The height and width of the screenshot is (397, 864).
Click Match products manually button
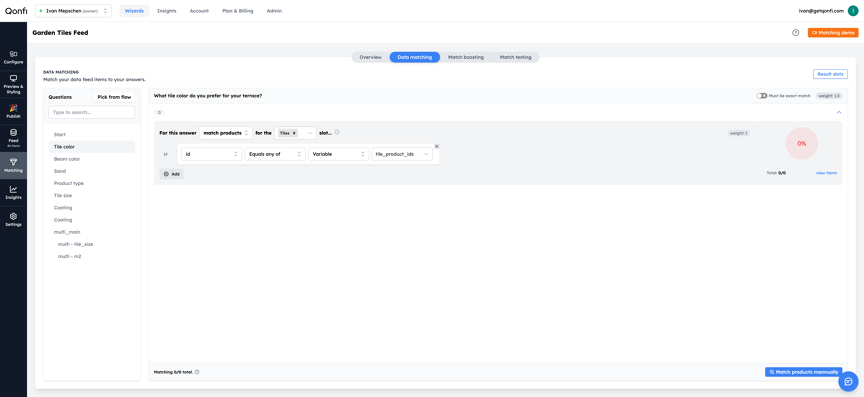pyautogui.click(x=803, y=372)
